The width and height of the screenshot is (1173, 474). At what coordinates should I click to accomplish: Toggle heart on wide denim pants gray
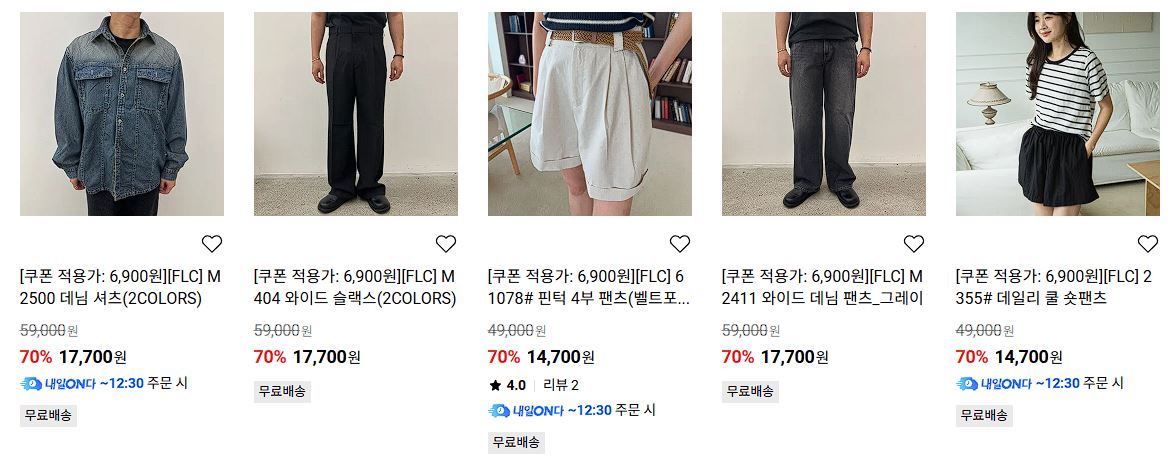coord(913,244)
